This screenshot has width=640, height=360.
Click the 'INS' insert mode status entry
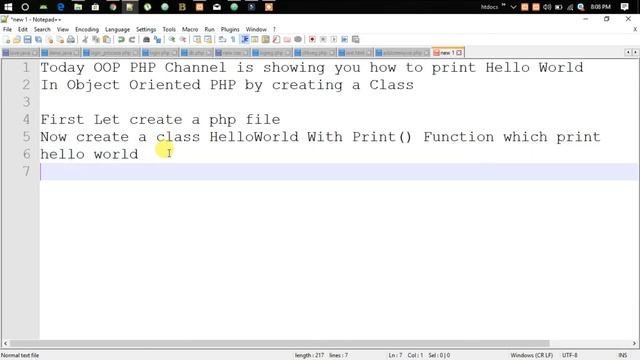pos(623,356)
